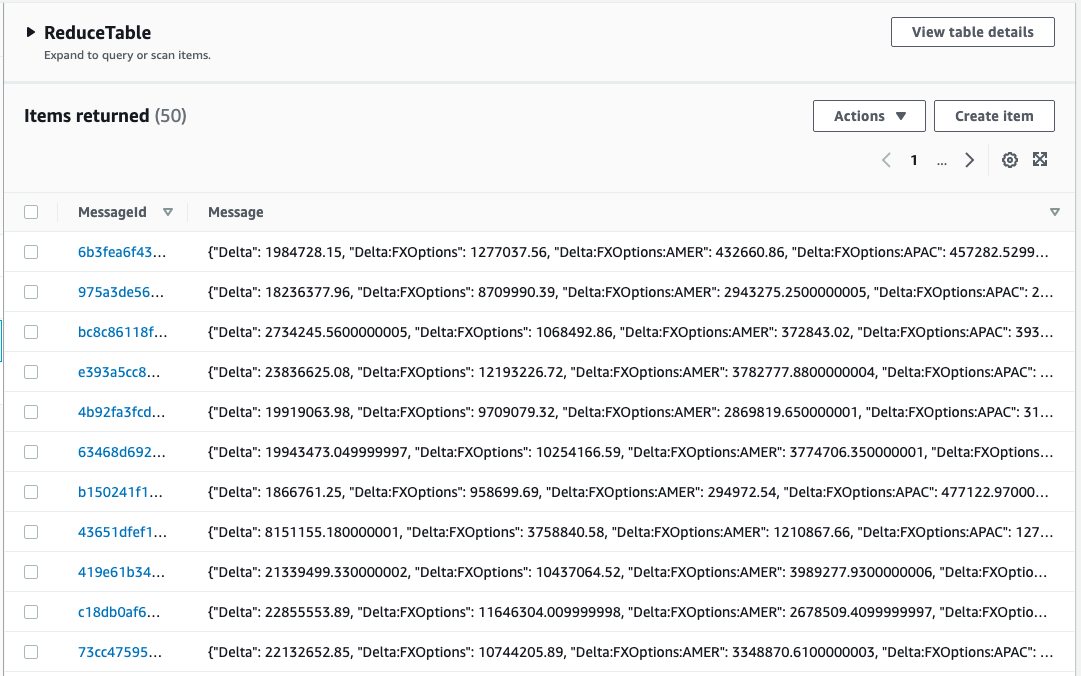The width and height of the screenshot is (1081, 676).
Task: Click message starting "Delta": 1984728.15
Action: tap(628, 252)
